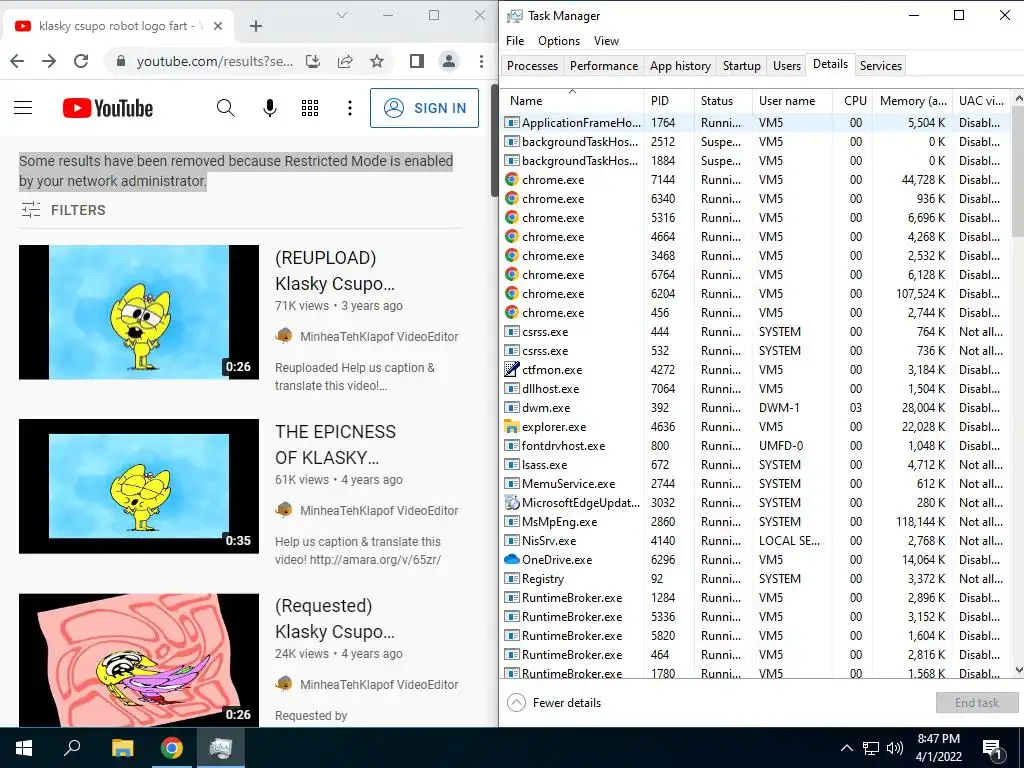Switch to the Processes tab
Screen dimensions: 1024x768
532,66
